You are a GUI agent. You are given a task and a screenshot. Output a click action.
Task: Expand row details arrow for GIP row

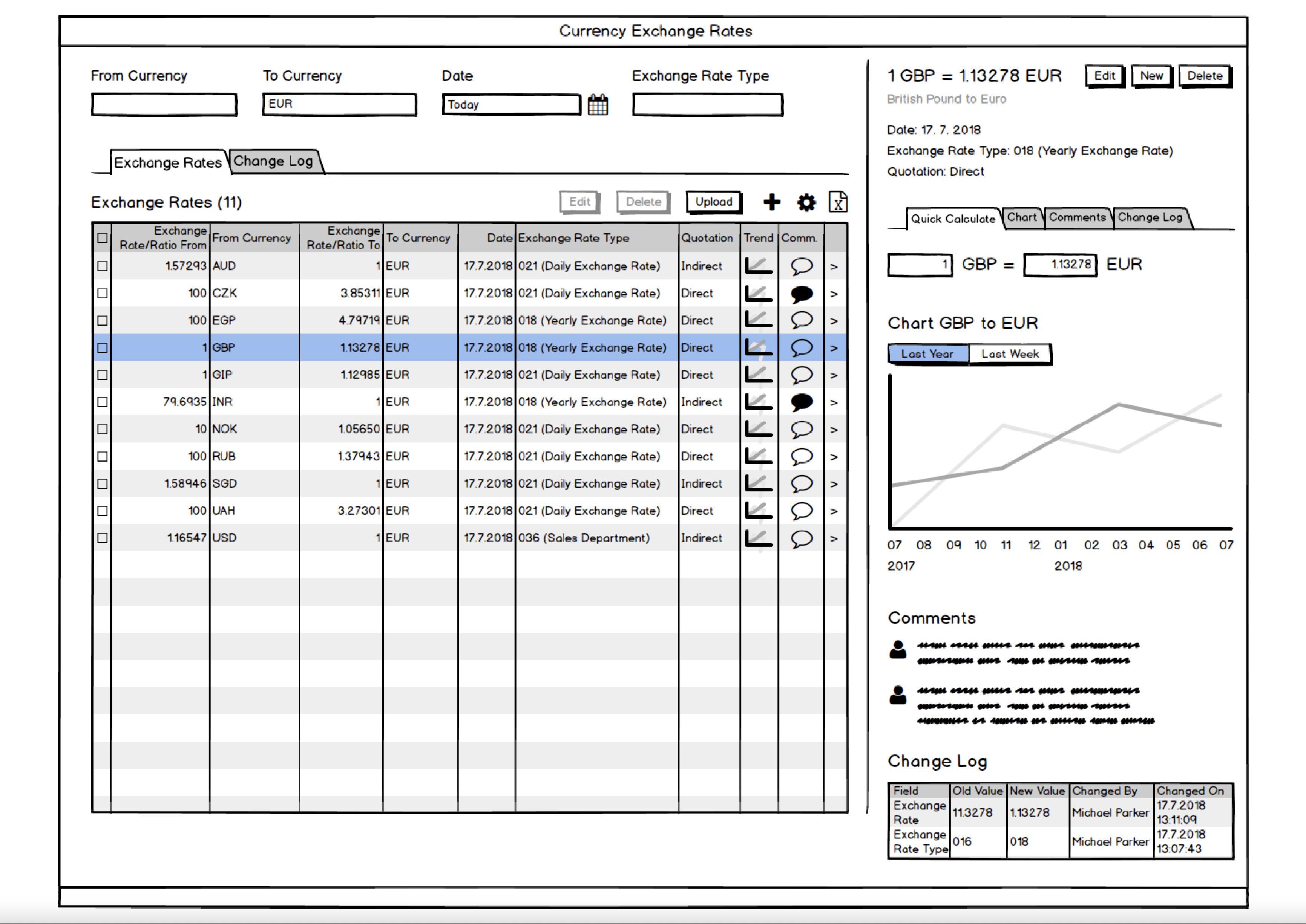(x=834, y=376)
